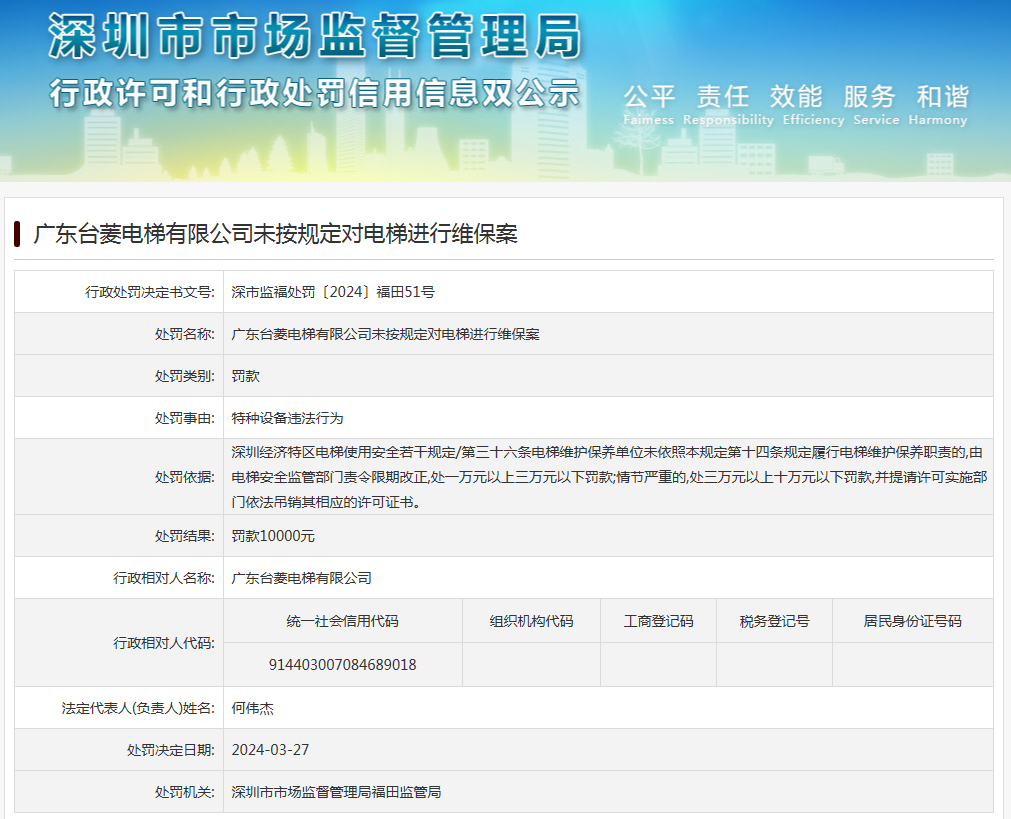Select the 处罚名称 value cell text

pos(386,334)
